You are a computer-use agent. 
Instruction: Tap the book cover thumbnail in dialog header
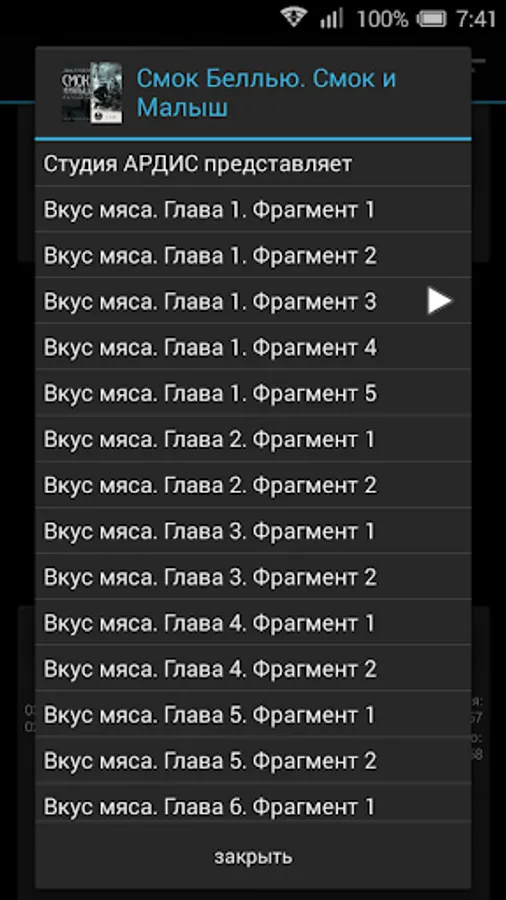pos(92,92)
